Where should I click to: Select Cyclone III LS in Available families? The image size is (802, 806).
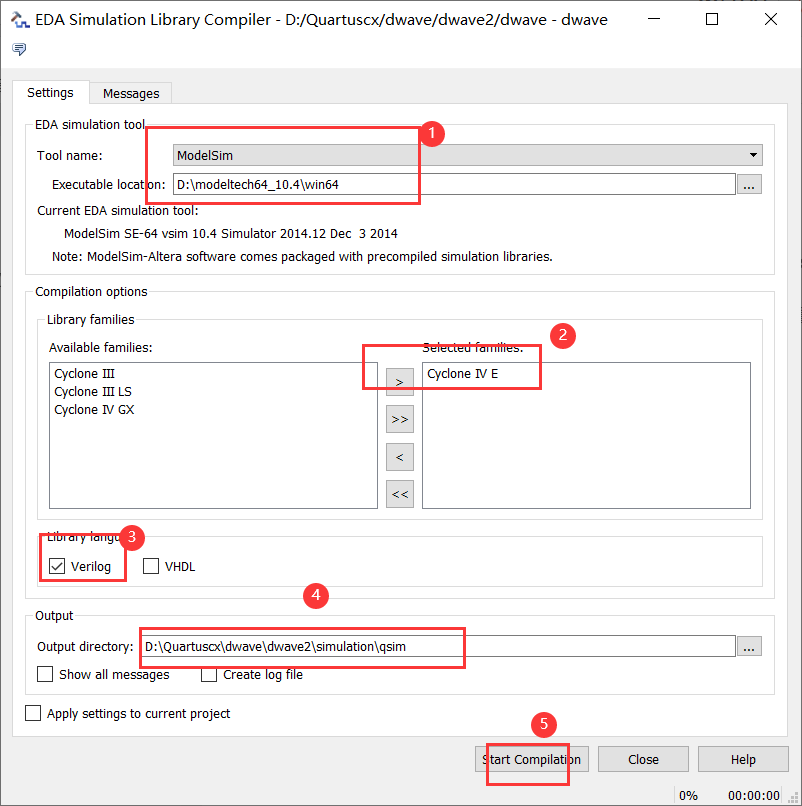[x=93, y=392]
